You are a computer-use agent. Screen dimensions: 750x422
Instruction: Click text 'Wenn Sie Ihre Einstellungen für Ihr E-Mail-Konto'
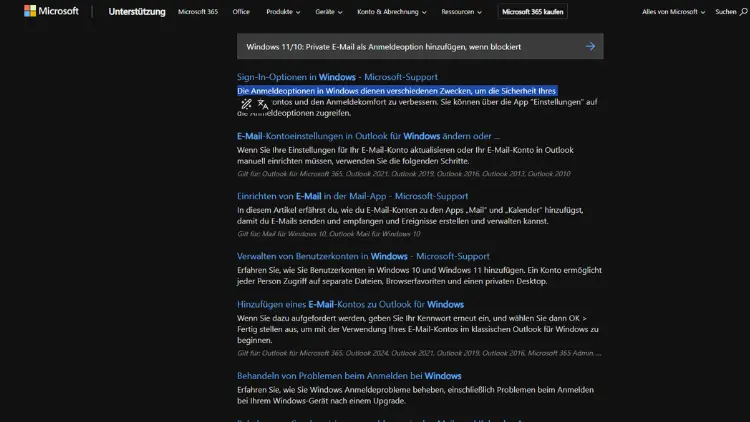coord(320,150)
